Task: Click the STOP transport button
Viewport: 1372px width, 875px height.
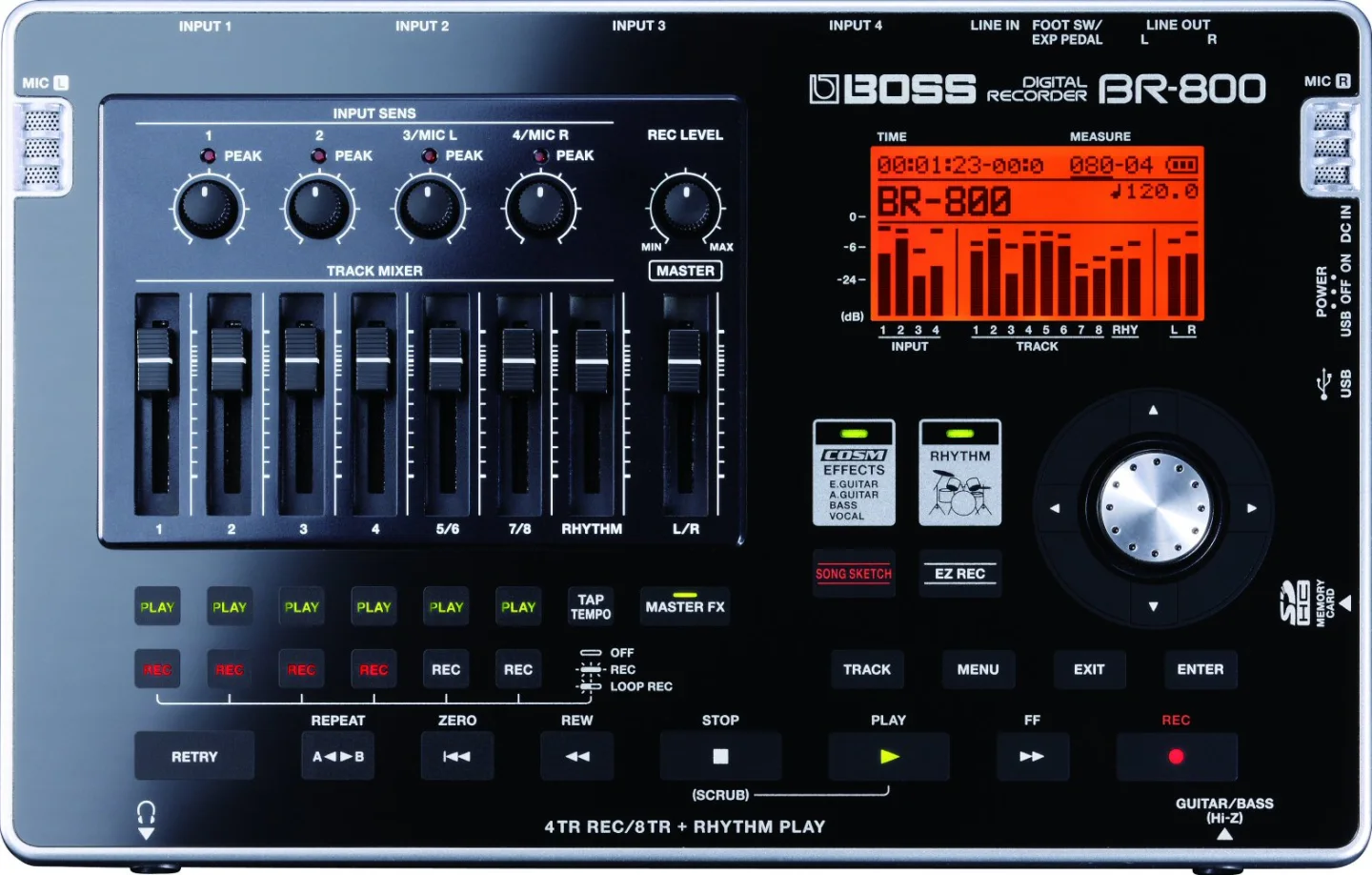Action: pyautogui.click(x=720, y=756)
